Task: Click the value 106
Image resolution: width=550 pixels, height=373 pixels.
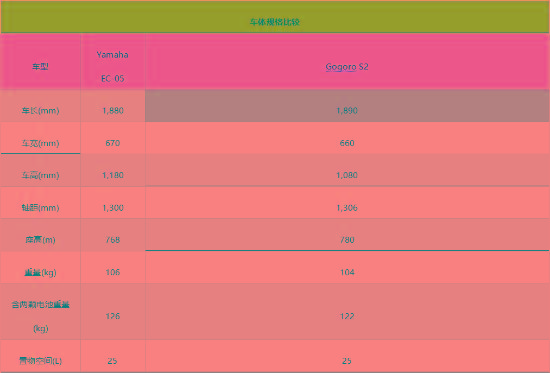Action: coord(113,272)
